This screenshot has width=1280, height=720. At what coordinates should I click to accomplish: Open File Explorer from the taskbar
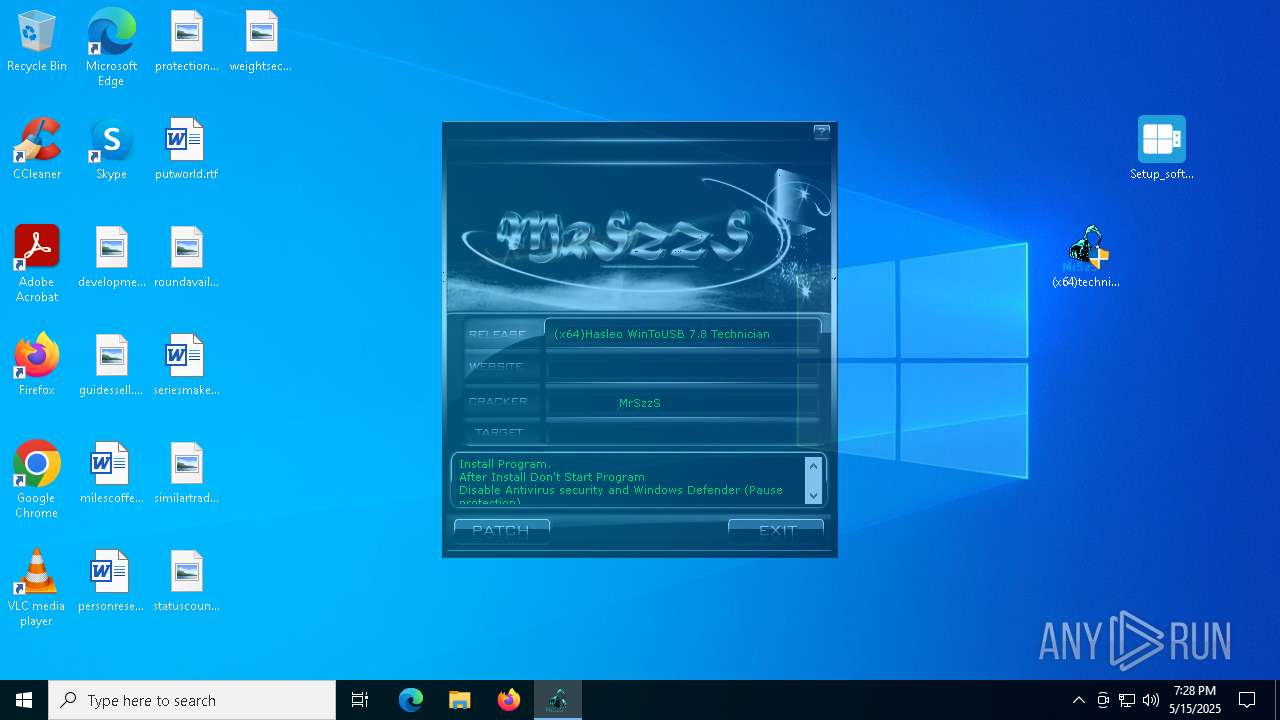(x=460, y=700)
